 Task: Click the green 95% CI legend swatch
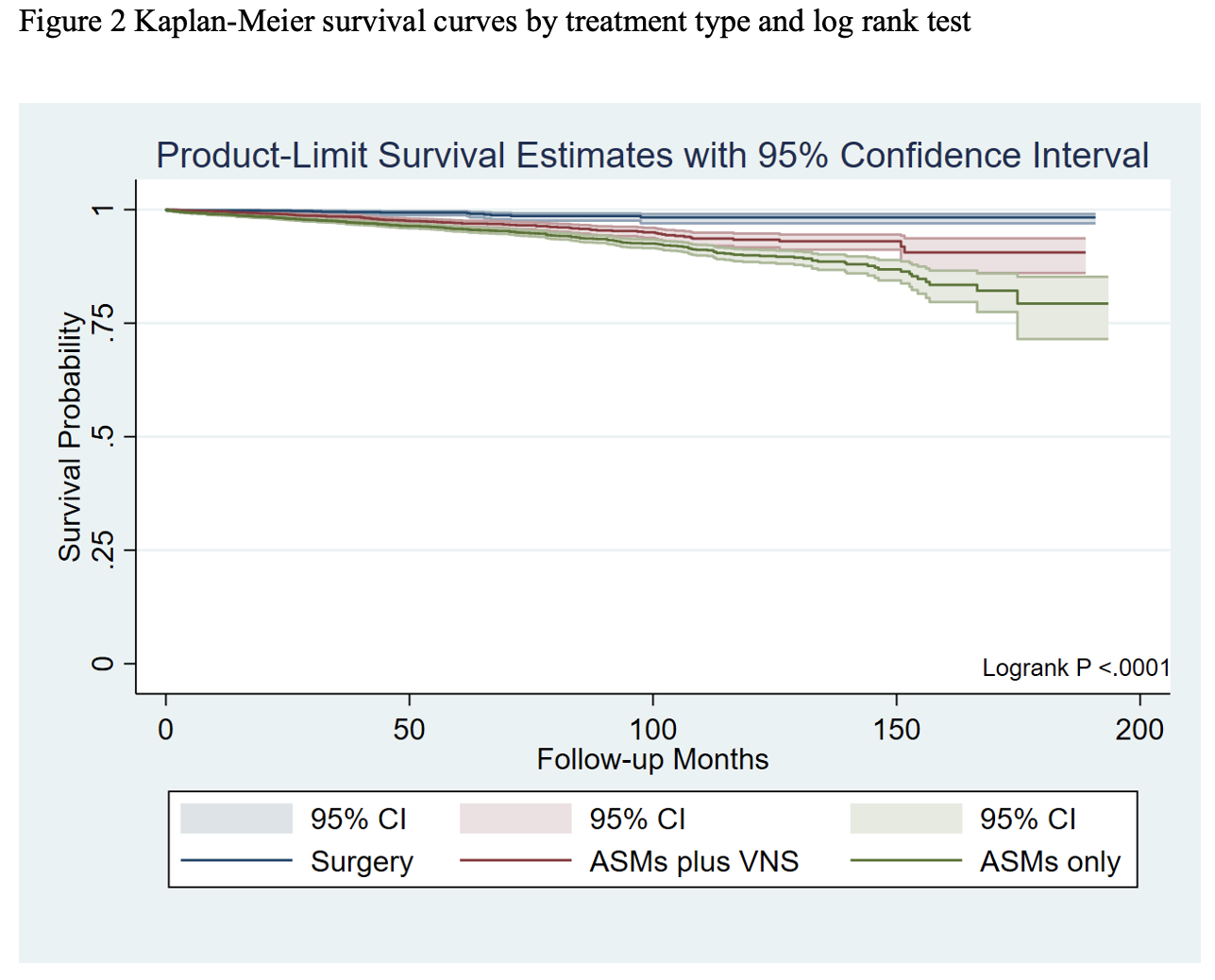click(905, 819)
